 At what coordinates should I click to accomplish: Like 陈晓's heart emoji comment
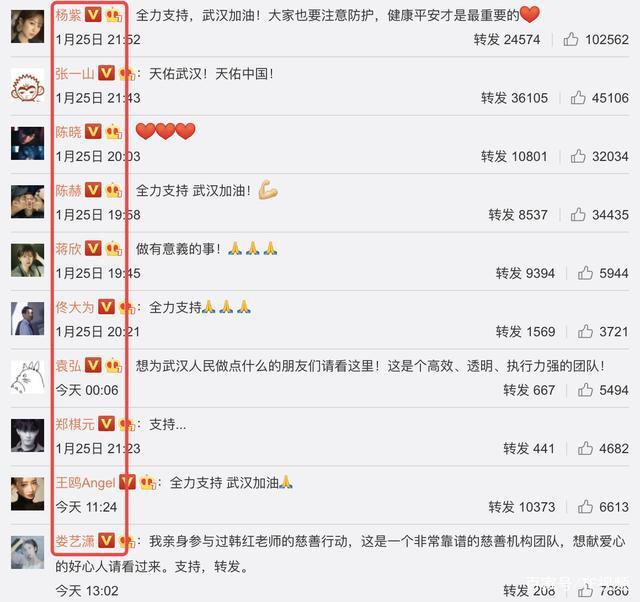tap(578, 156)
